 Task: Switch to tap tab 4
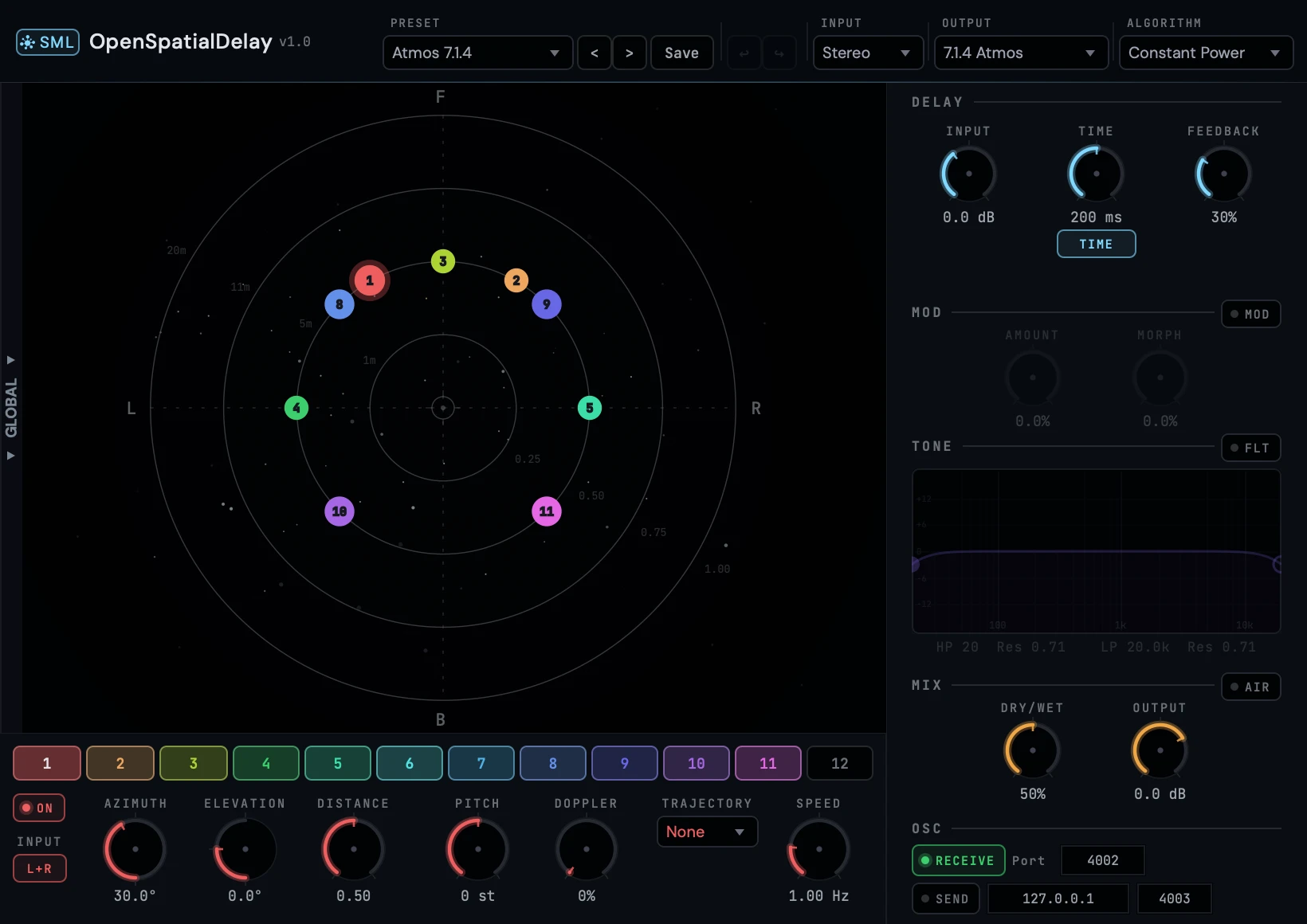pos(266,763)
